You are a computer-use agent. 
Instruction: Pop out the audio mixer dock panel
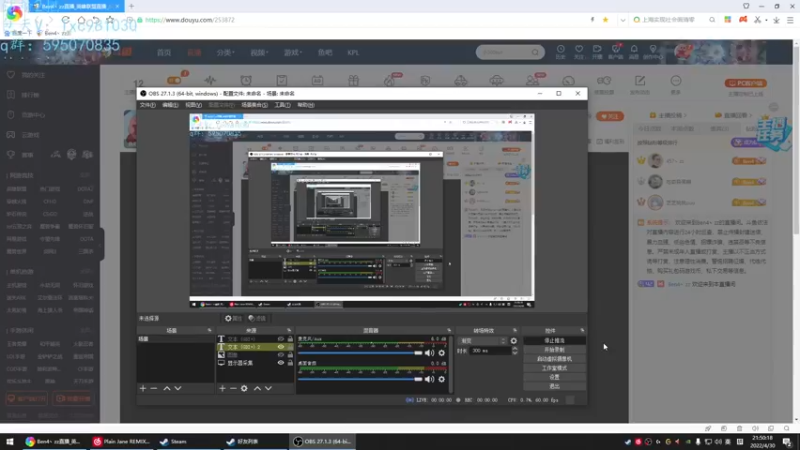pyautogui.click(x=449, y=331)
